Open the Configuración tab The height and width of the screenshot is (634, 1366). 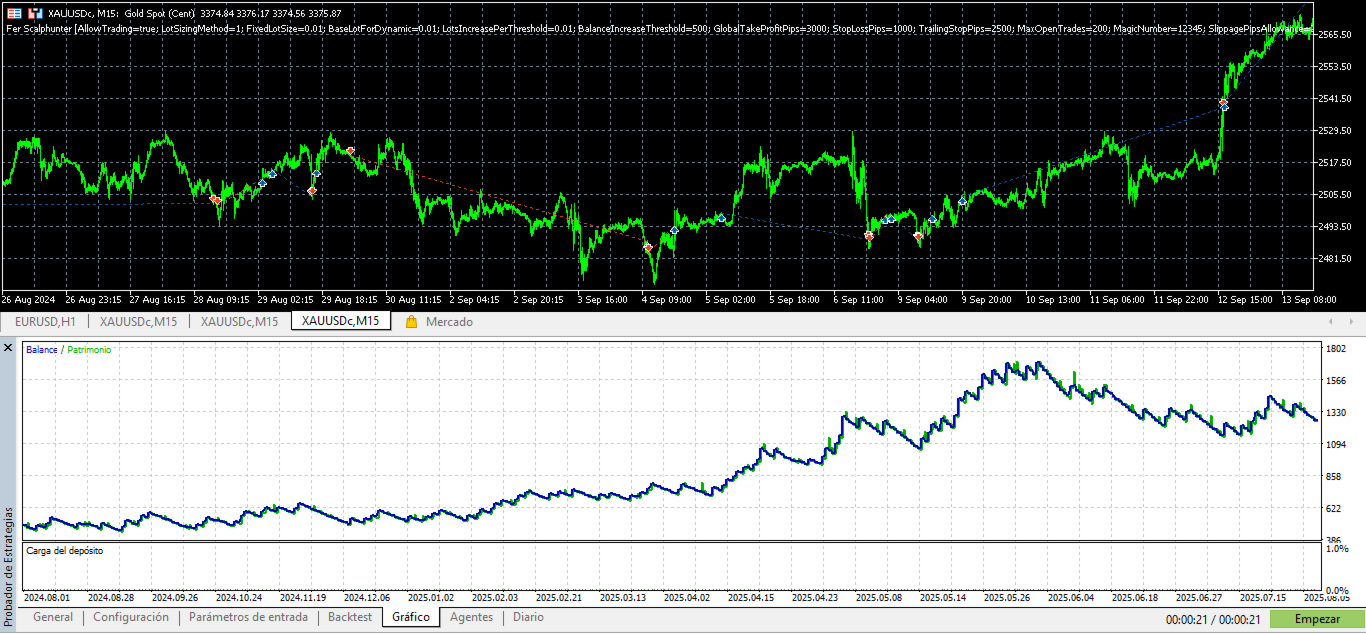pos(131,617)
